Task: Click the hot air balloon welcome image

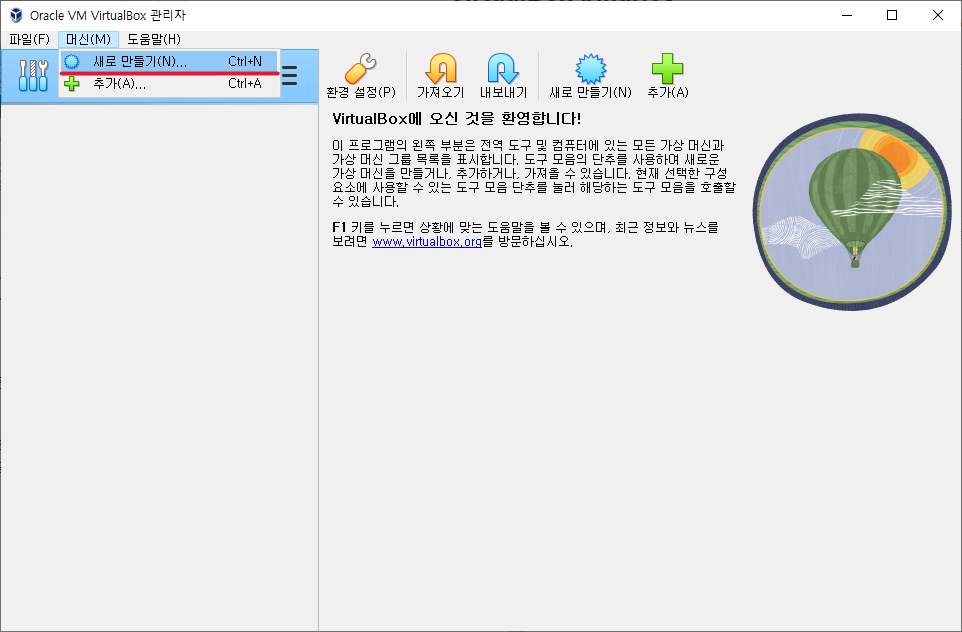Action: pyautogui.click(x=852, y=212)
